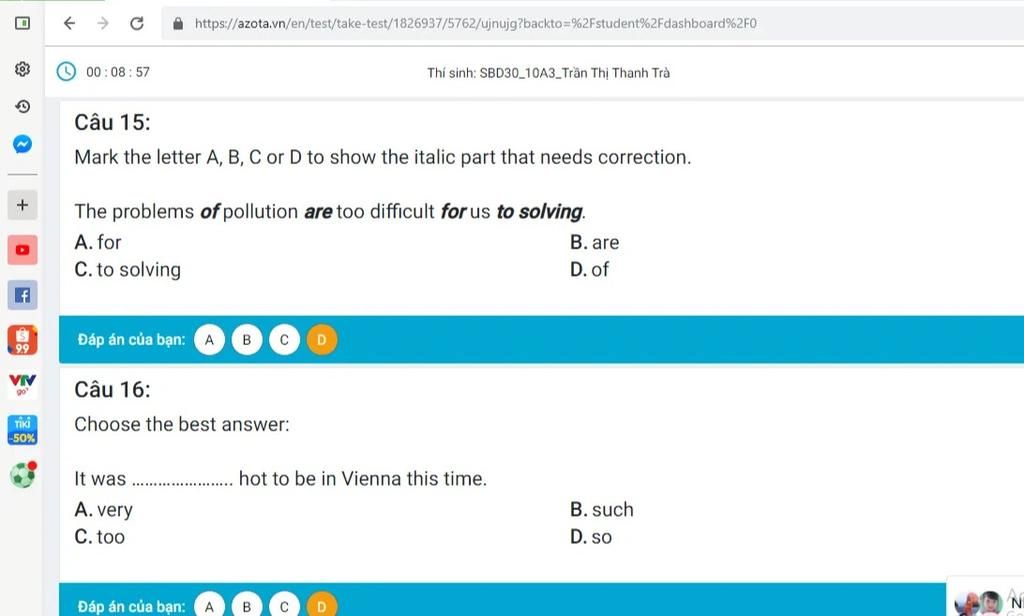Open the Facebook sidebar shortcut

tap(22, 295)
